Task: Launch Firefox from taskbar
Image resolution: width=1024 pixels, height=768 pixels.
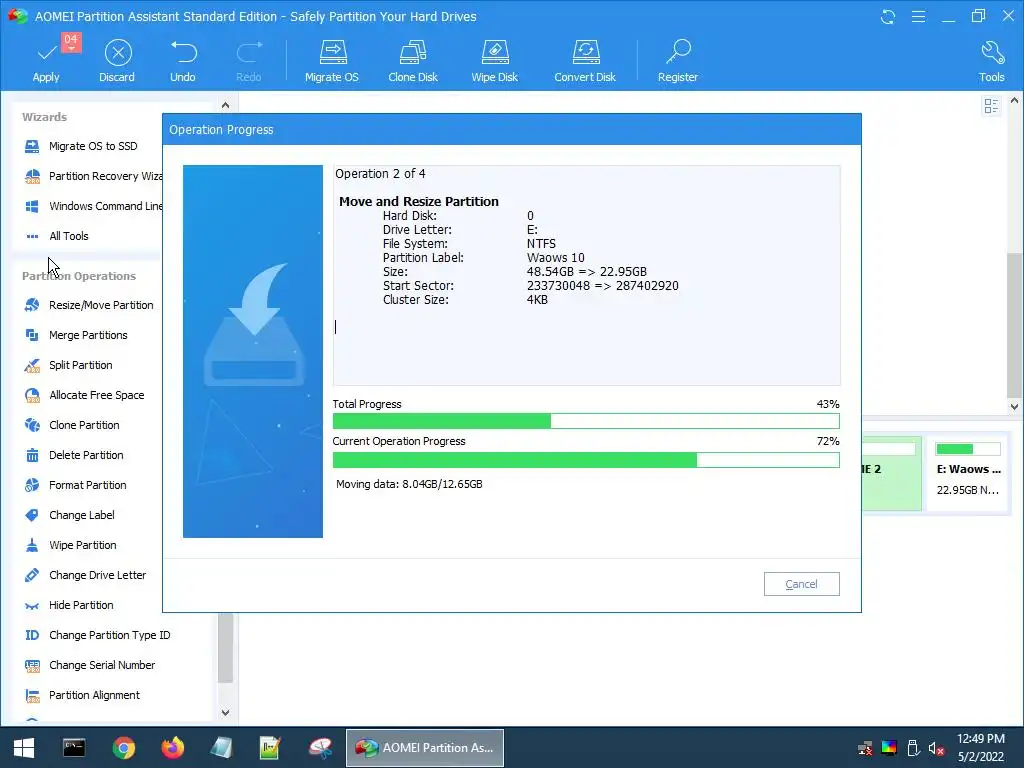Action: click(172, 748)
